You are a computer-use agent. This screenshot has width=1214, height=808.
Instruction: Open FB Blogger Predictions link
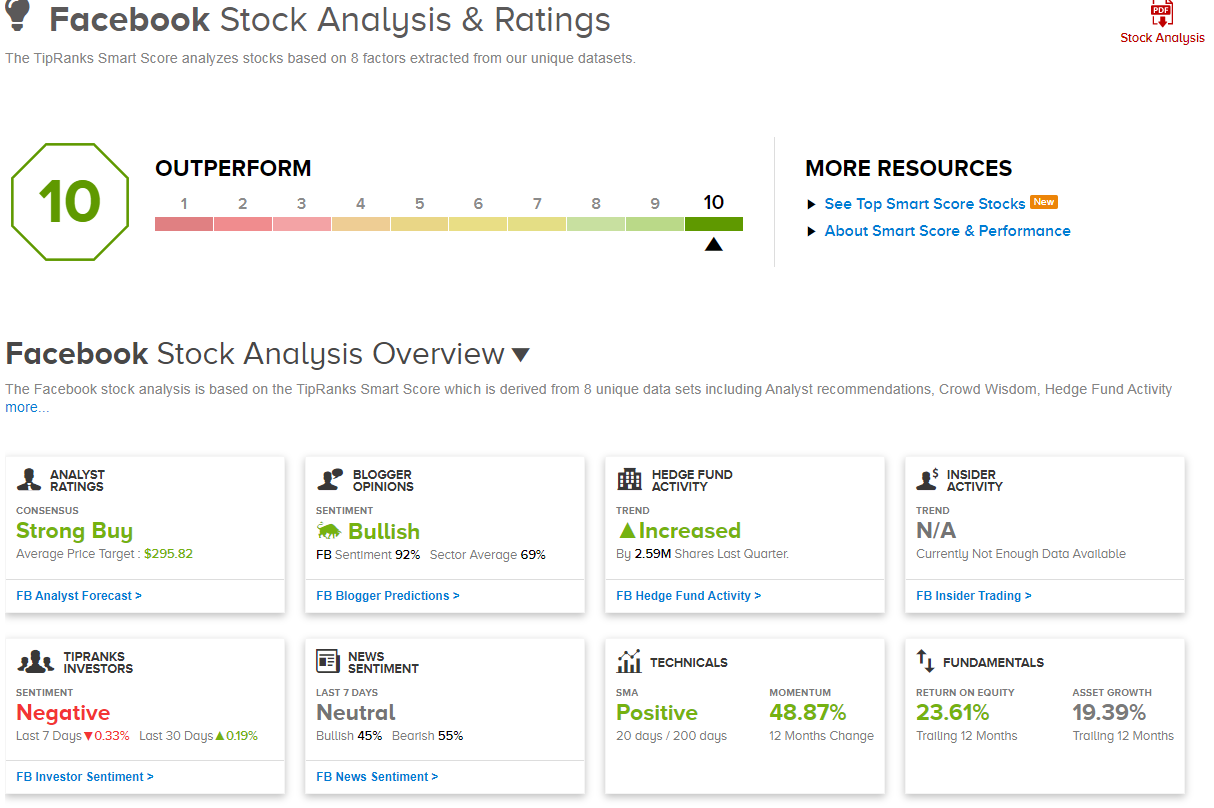388,596
